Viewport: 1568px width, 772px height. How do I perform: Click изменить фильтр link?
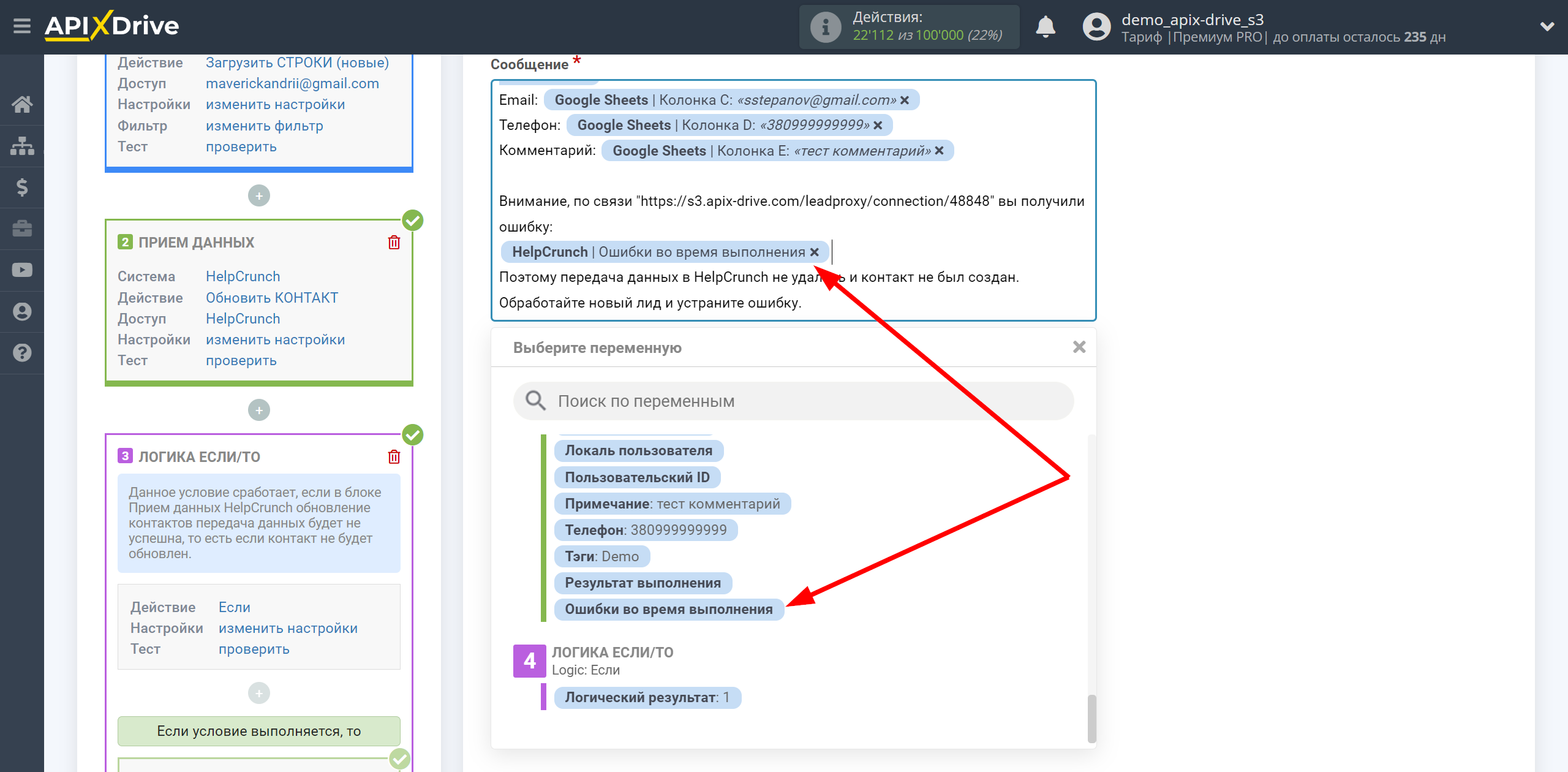[x=264, y=126]
